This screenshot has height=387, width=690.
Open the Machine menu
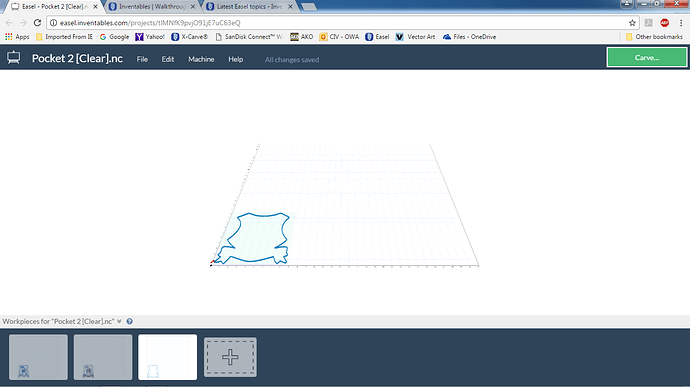point(201,59)
